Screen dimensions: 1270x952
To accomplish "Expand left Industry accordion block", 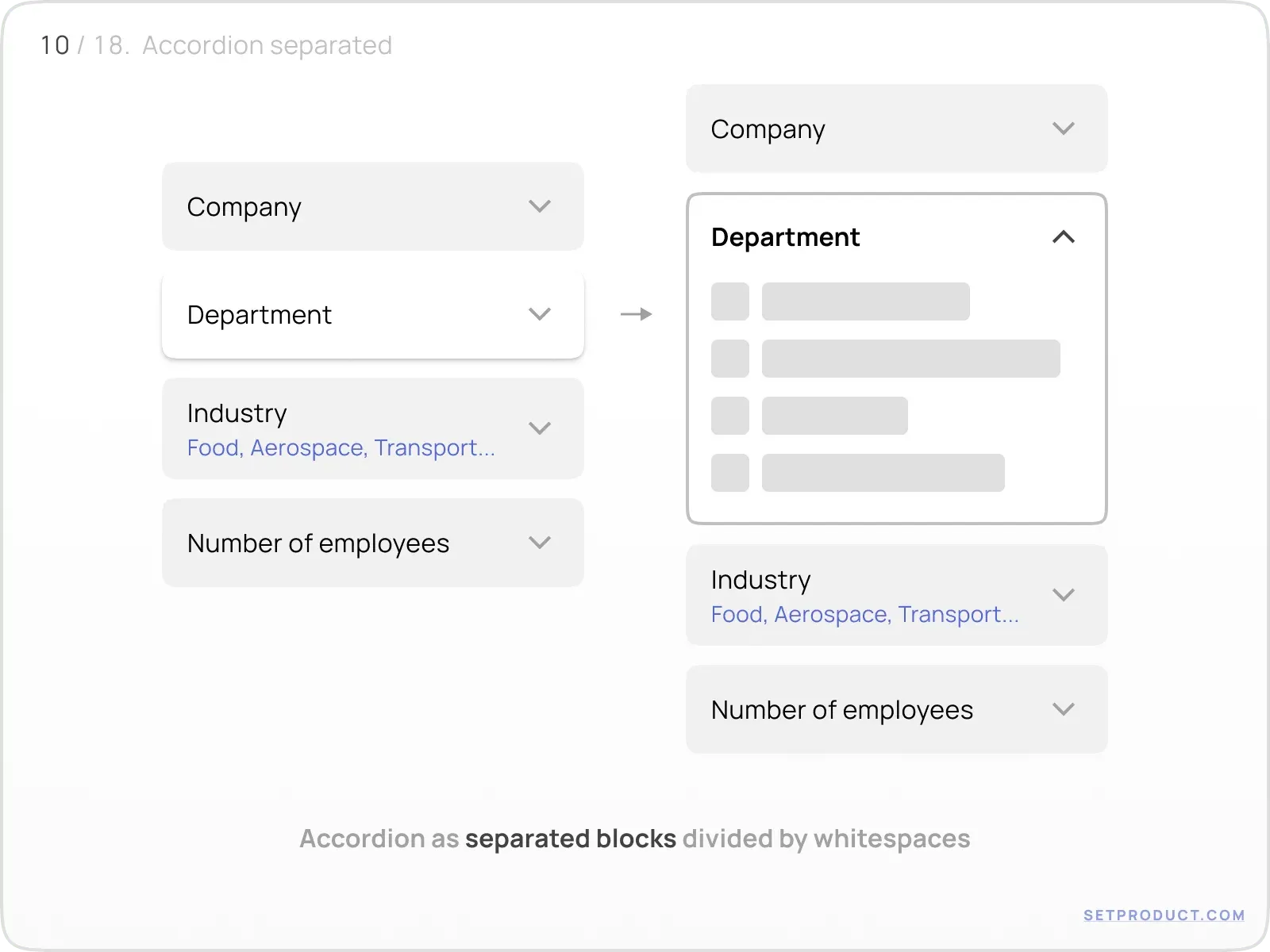I will (x=373, y=428).
